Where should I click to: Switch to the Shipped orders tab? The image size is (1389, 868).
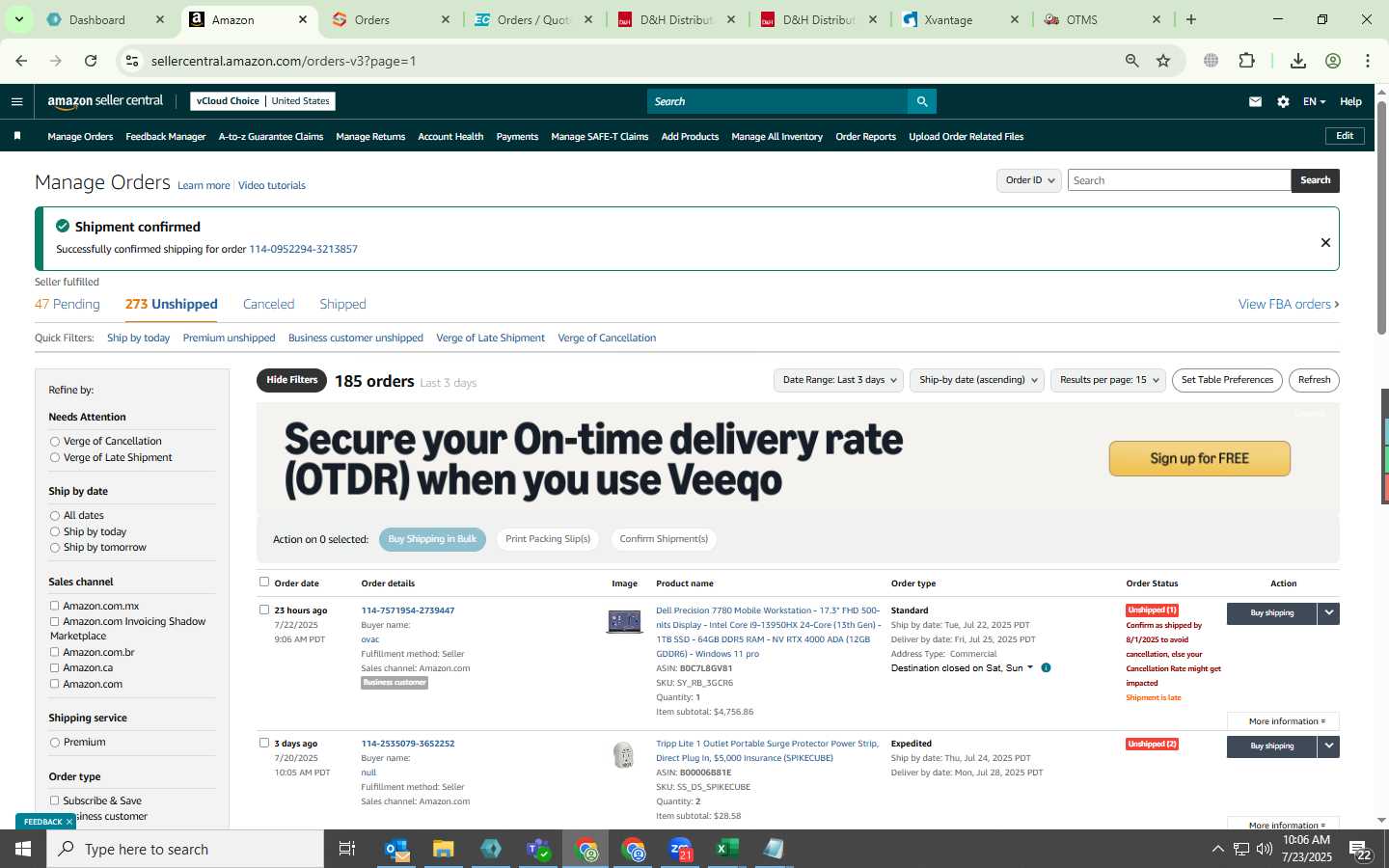342,304
